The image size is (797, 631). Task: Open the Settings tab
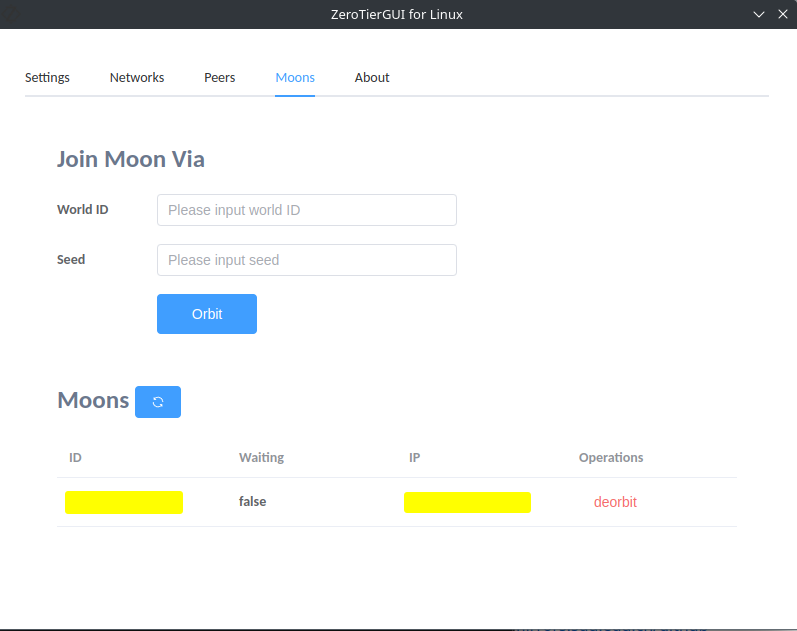[x=47, y=78]
